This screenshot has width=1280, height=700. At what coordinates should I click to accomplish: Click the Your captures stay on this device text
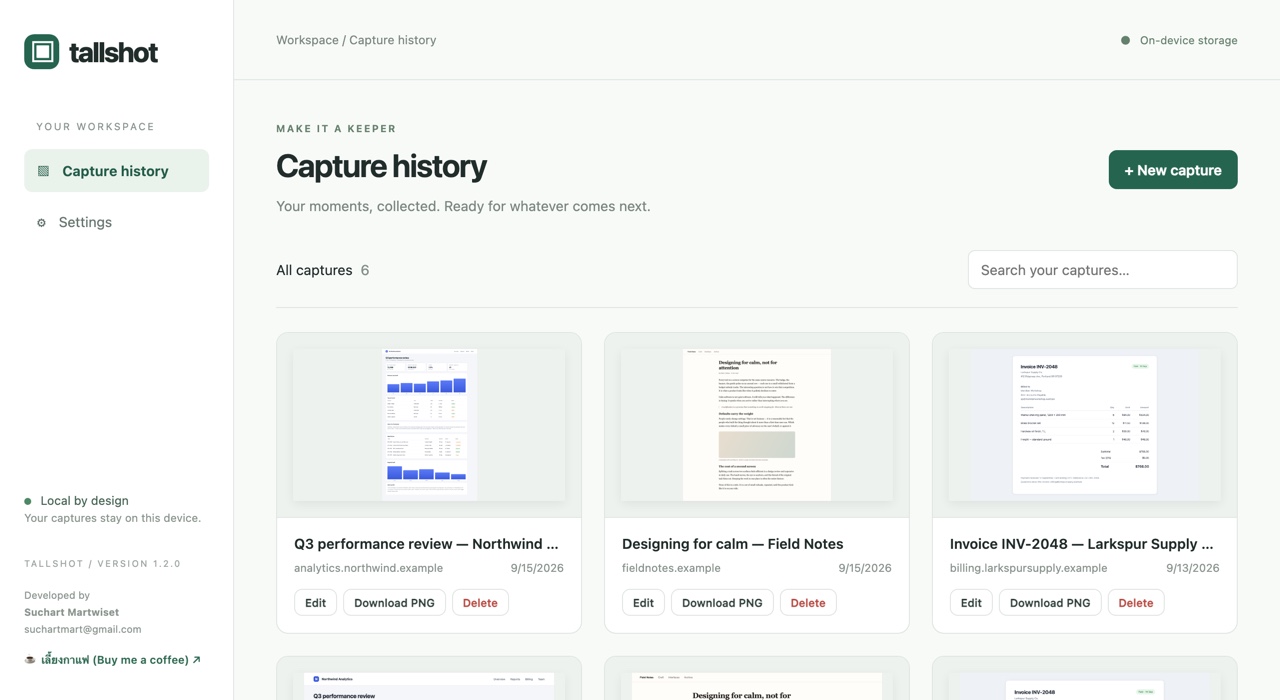(x=112, y=518)
